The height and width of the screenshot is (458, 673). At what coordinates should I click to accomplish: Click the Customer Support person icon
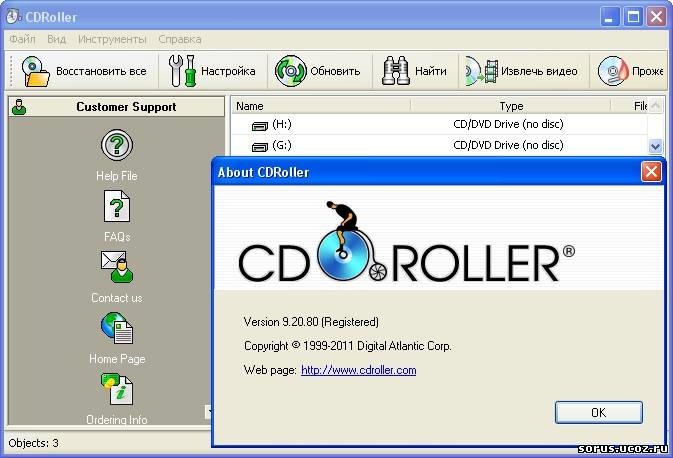(x=19, y=107)
